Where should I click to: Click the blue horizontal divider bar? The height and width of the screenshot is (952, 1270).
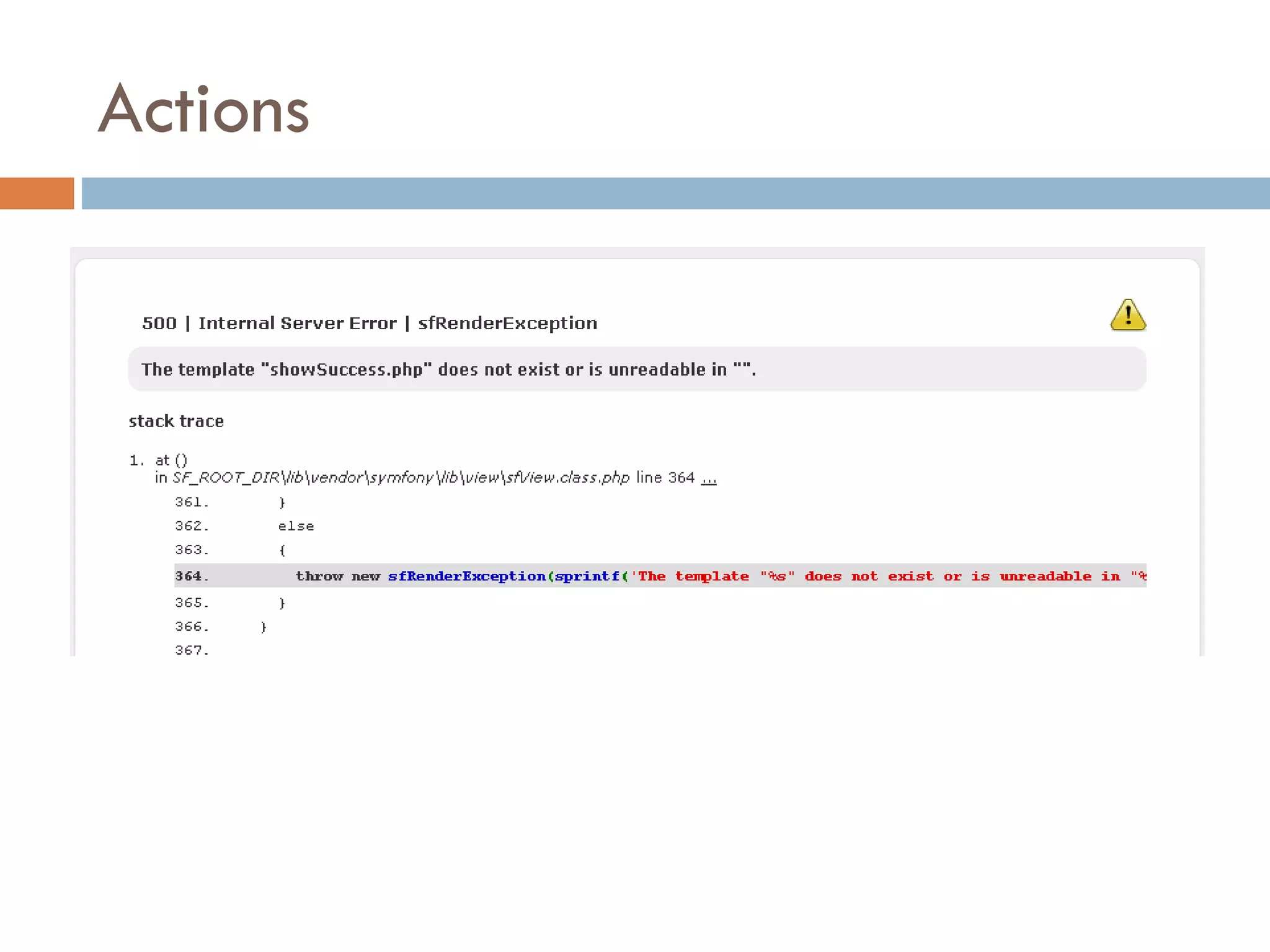pos(675,193)
